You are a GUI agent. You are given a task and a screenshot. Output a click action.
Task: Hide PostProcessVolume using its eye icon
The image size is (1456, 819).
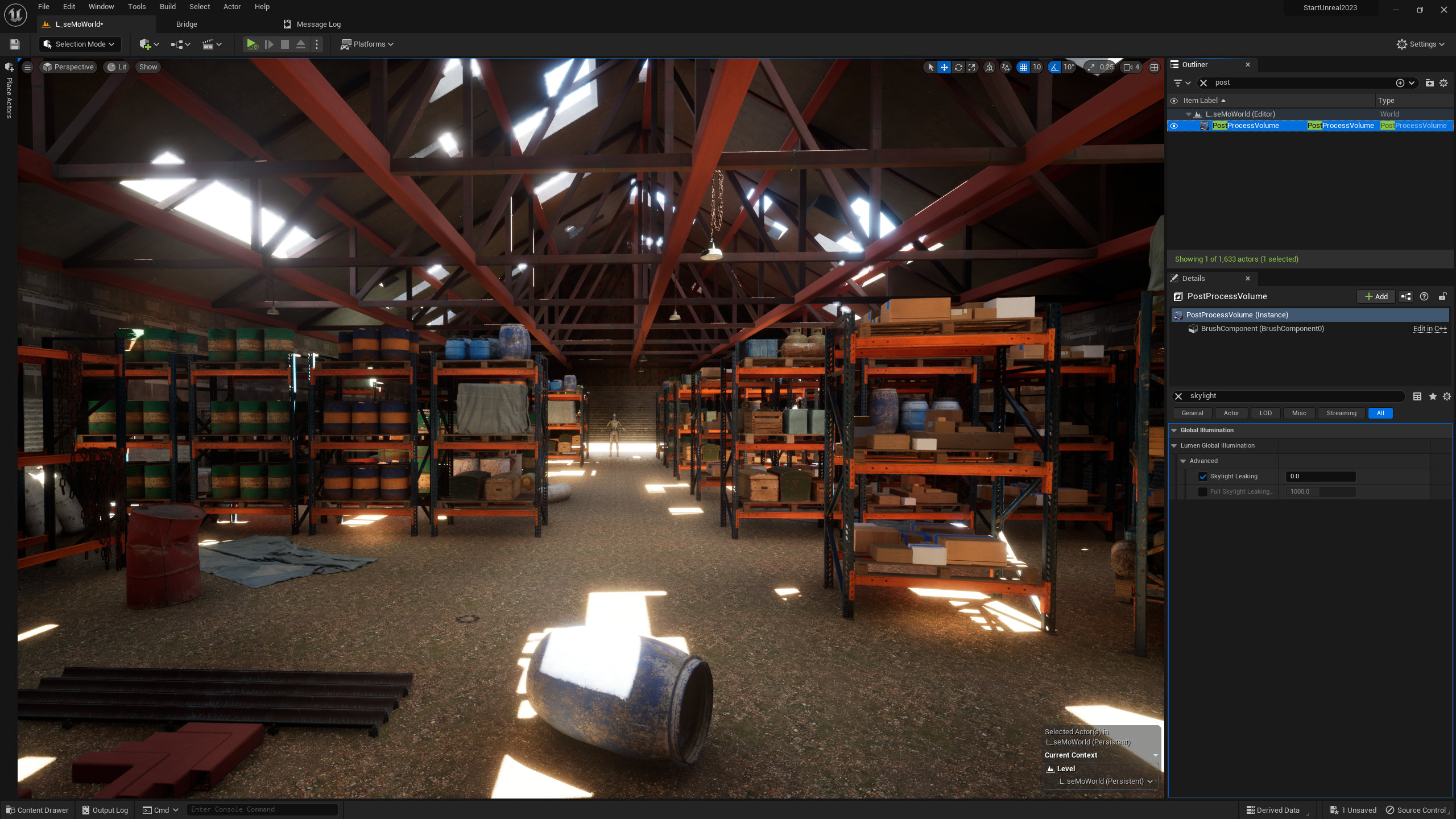[x=1174, y=126]
